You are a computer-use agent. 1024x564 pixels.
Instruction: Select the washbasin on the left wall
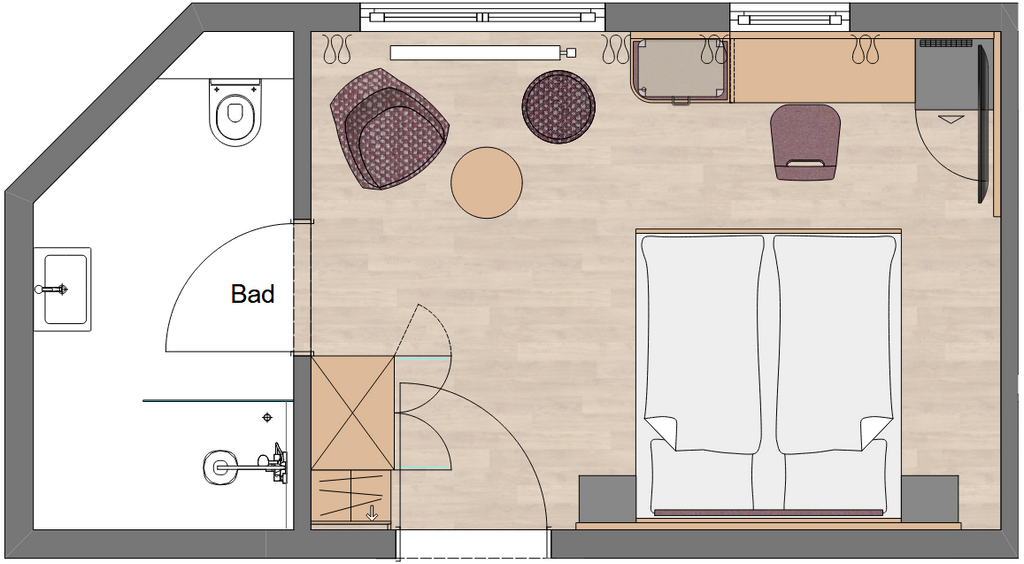(x=65, y=289)
